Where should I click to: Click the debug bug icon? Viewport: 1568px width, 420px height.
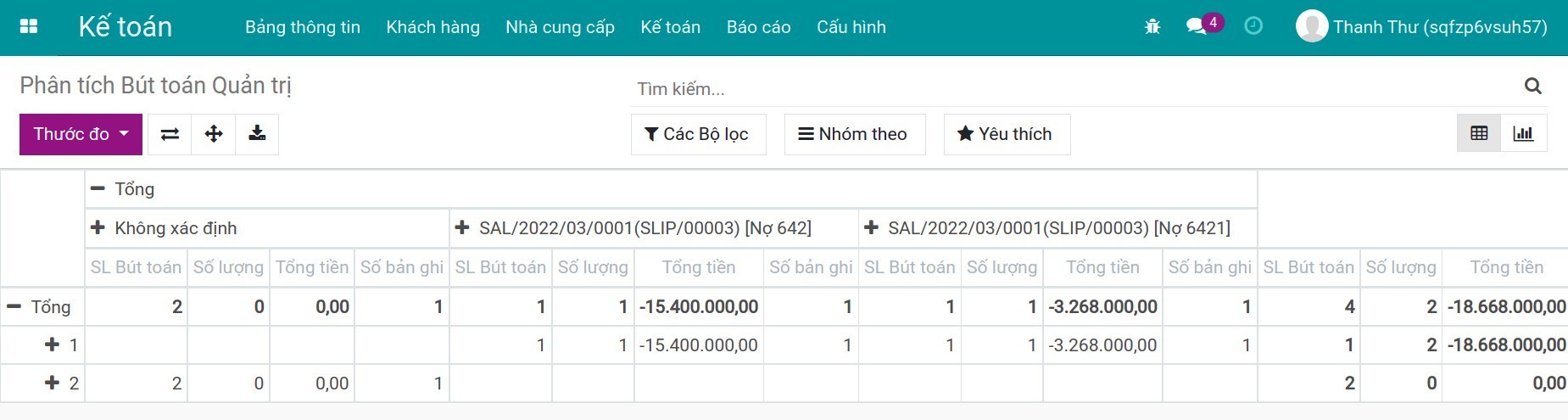[1152, 27]
